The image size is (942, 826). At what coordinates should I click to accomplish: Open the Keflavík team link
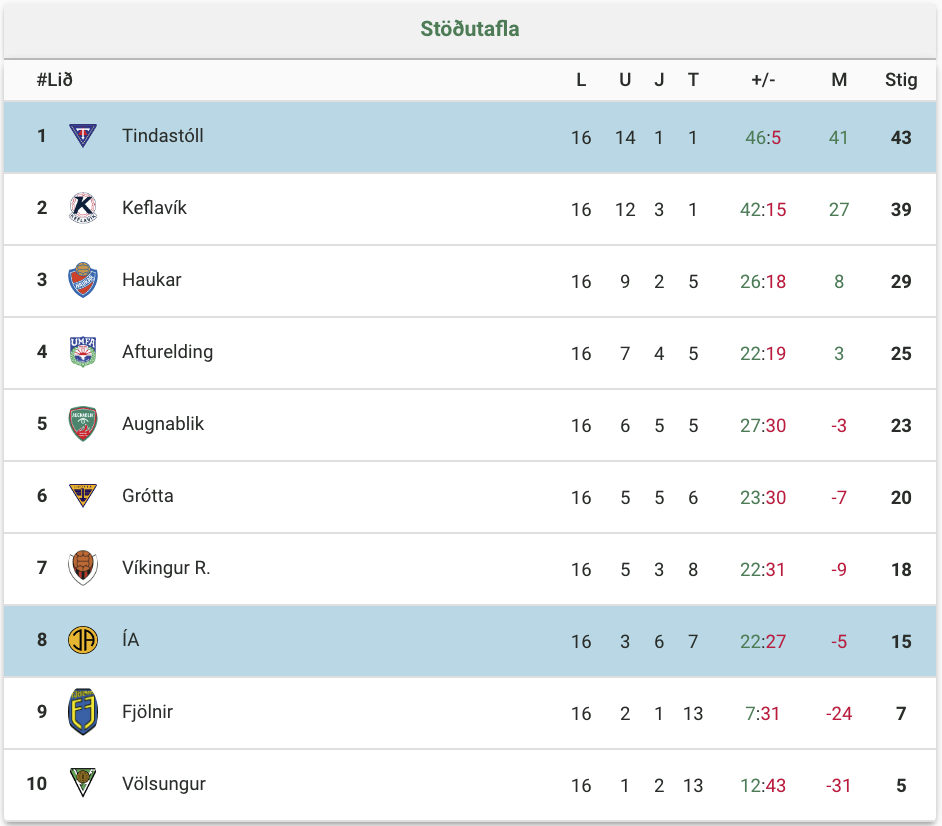coord(154,208)
